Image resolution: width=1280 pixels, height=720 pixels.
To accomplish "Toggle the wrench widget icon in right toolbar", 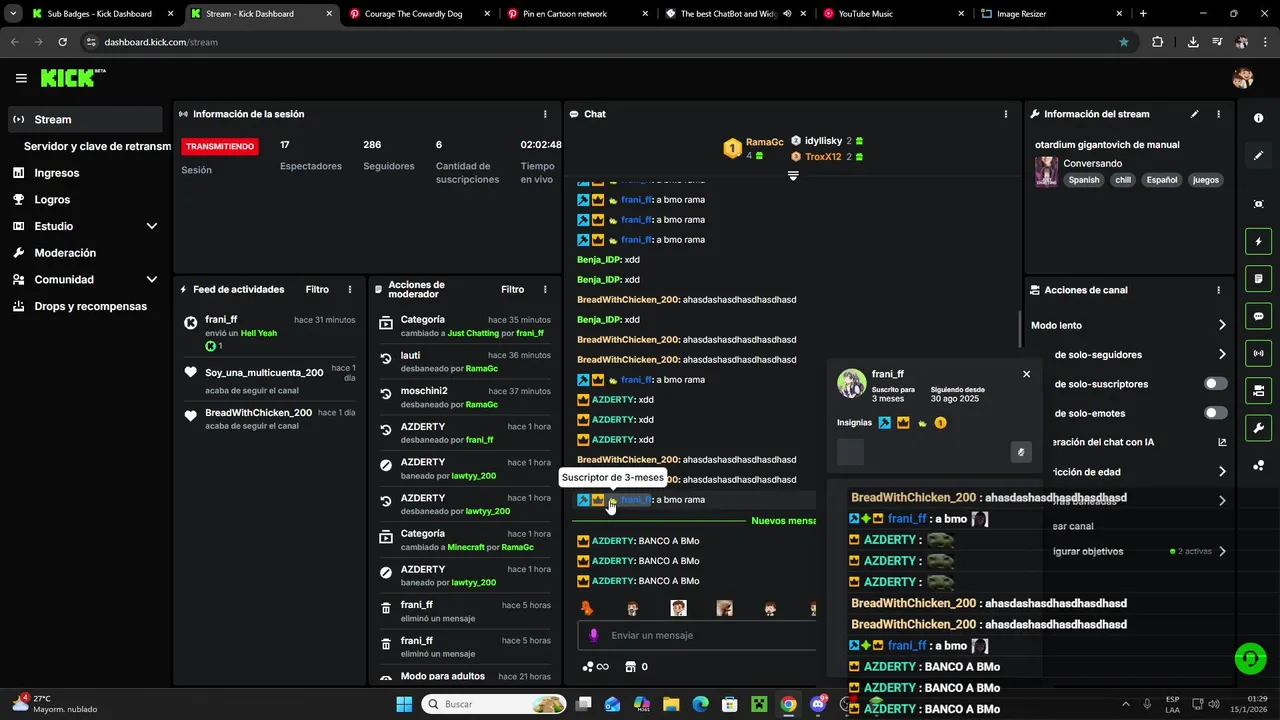I will (1258, 428).
